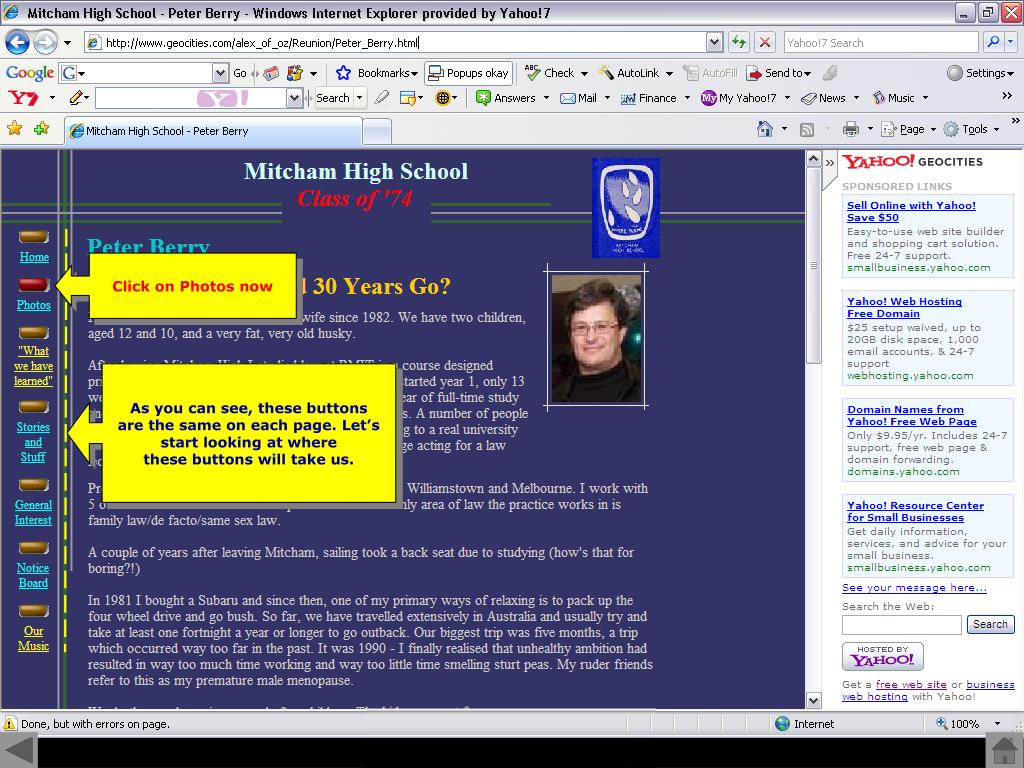This screenshot has width=1024, height=768.
Task: Click the Home link in sidebar
Action: pos(34,257)
